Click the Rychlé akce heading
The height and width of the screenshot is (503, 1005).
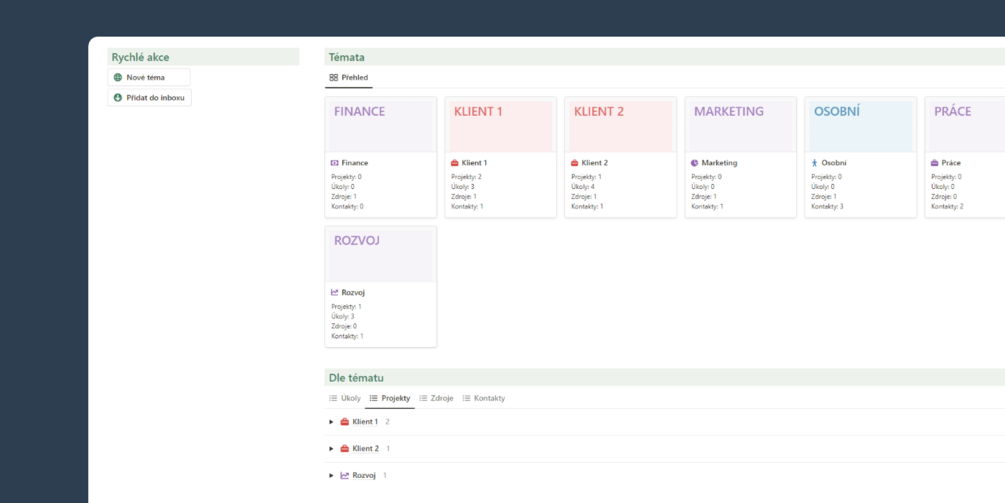click(140, 57)
